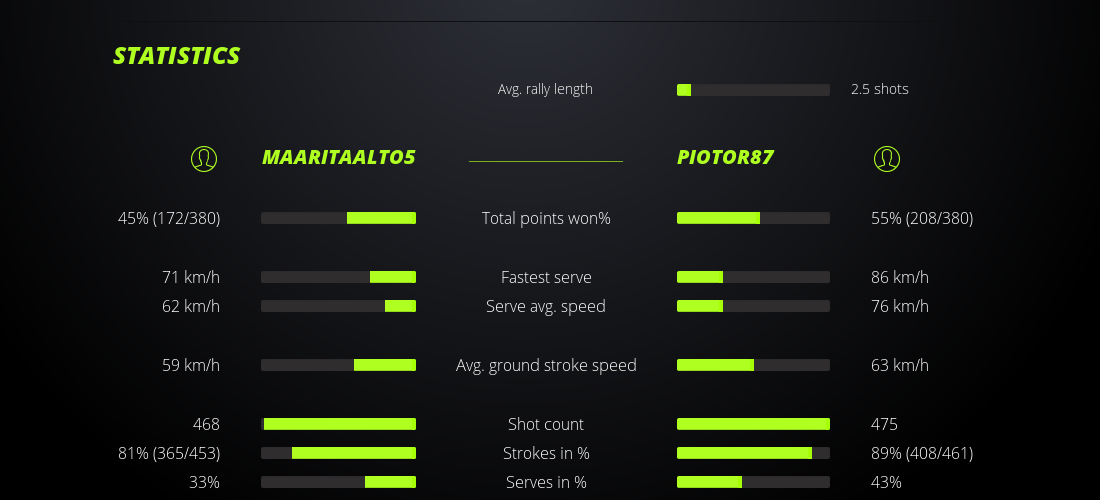This screenshot has height=500, width=1100.
Task: Select the Total points won% label
Action: [546, 218]
